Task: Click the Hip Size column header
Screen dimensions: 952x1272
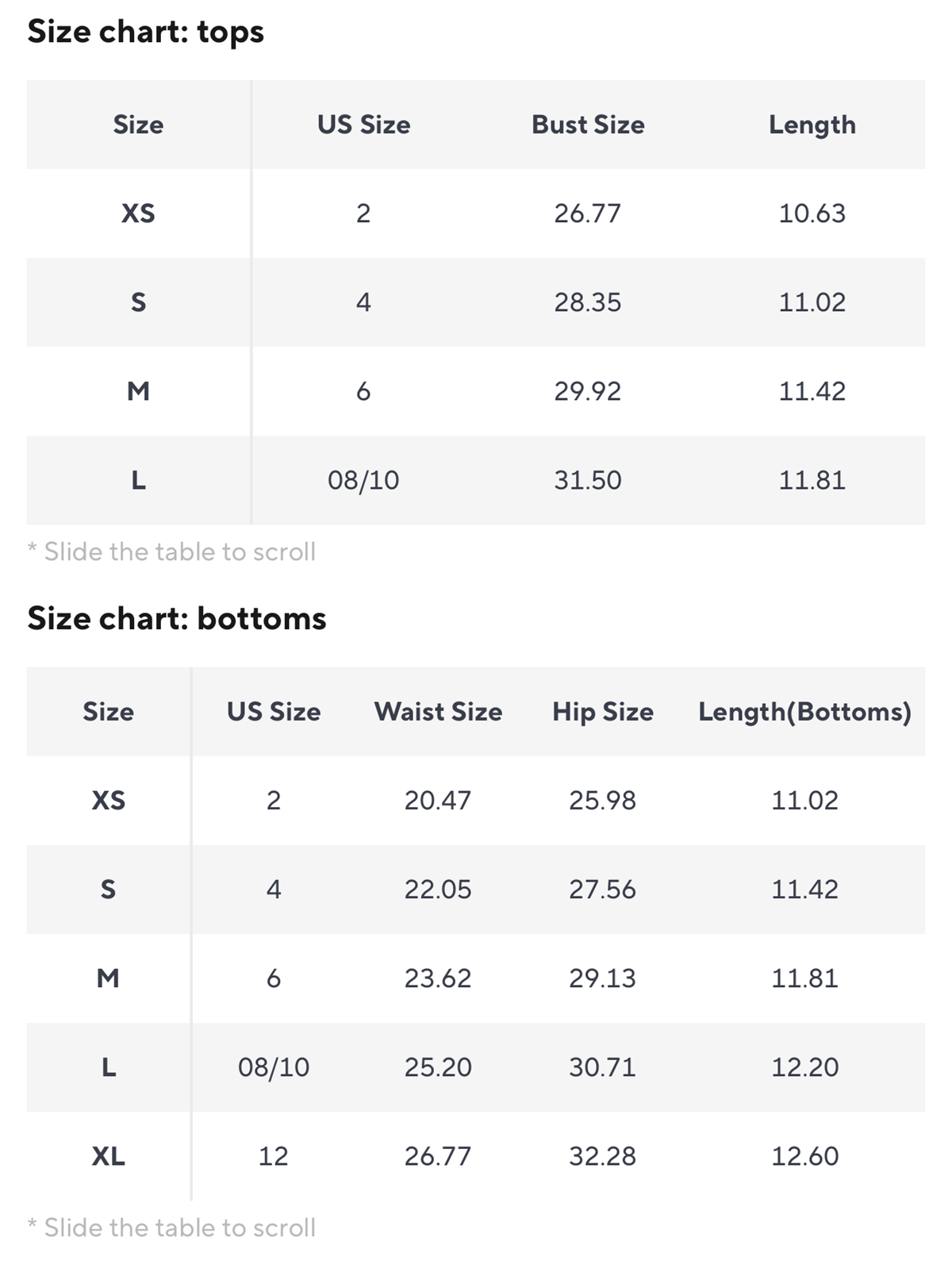Action: pyautogui.click(x=603, y=712)
